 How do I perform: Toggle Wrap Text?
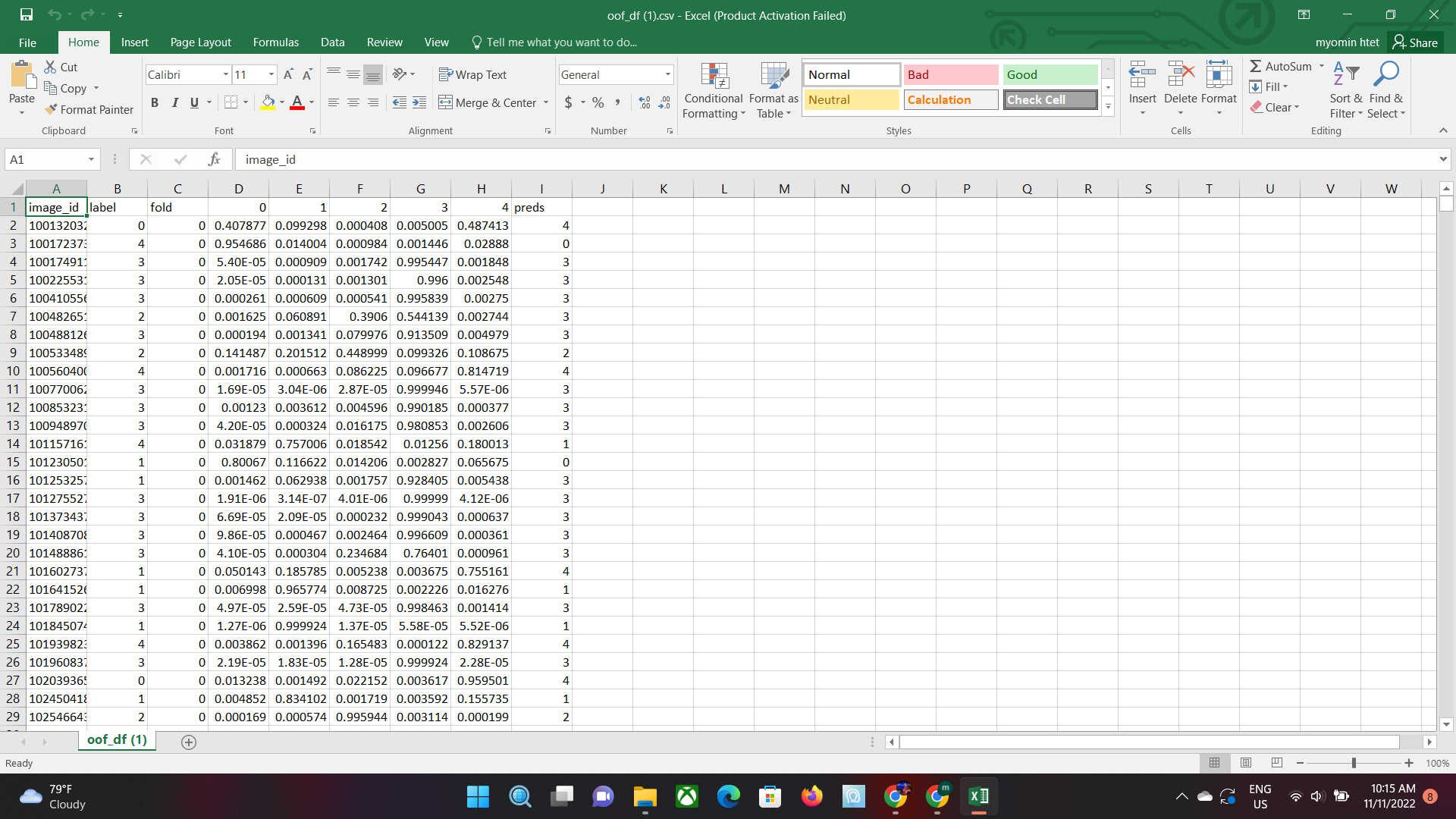(472, 74)
